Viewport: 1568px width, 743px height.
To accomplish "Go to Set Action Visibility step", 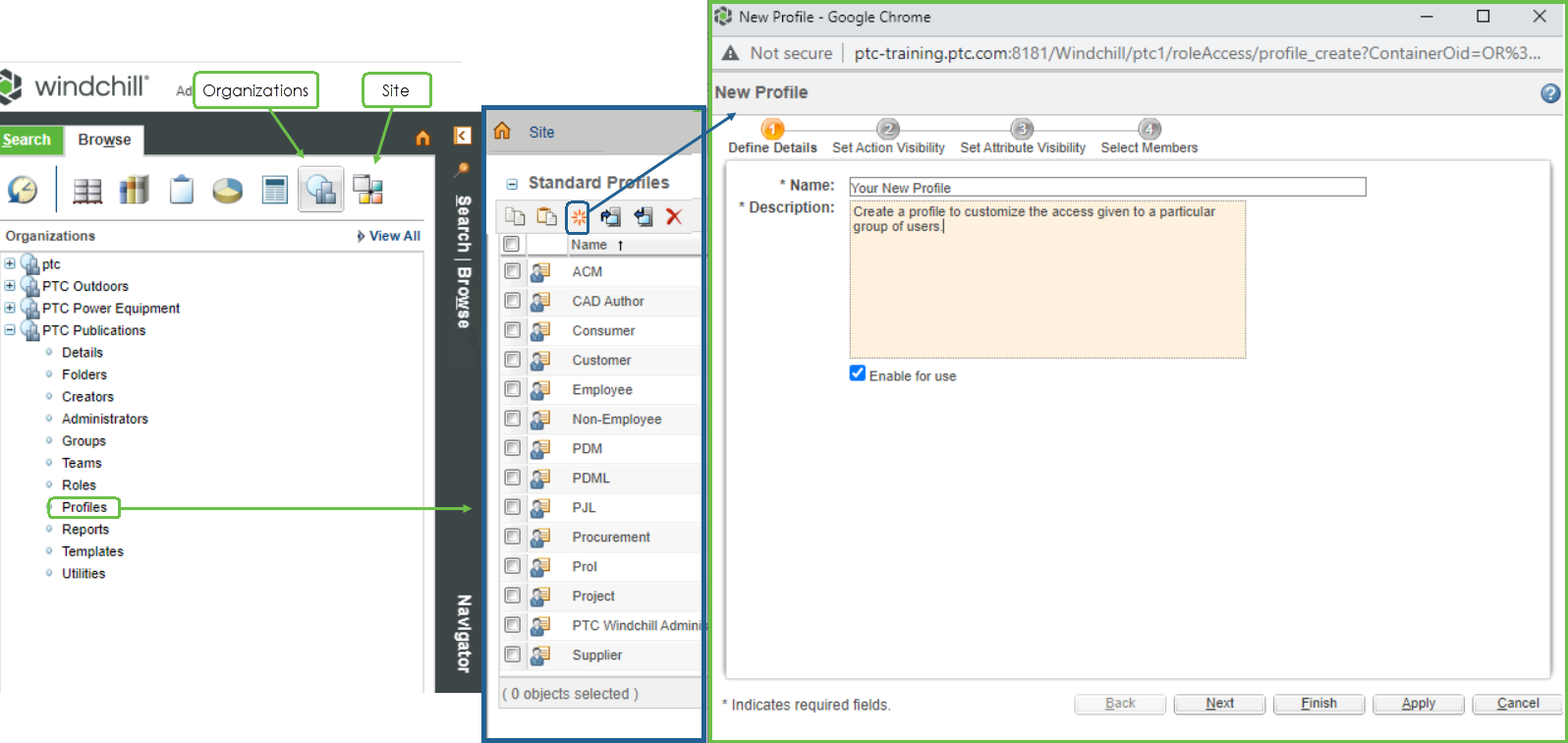I will coord(888,139).
